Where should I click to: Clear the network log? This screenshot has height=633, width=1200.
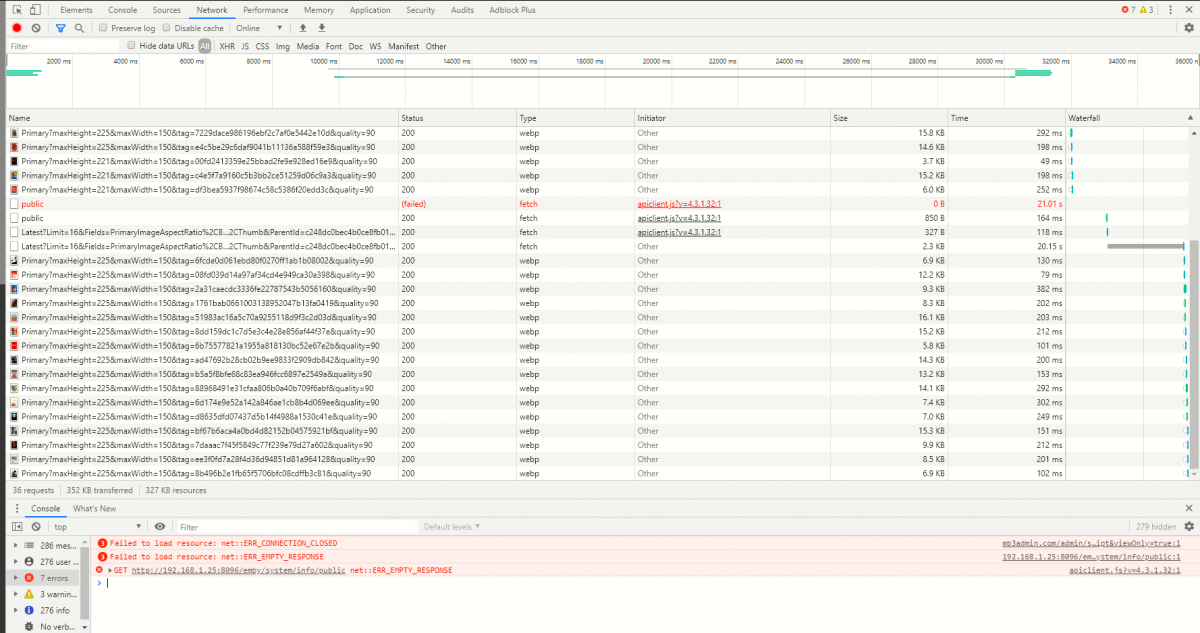[x=36, y=28]
